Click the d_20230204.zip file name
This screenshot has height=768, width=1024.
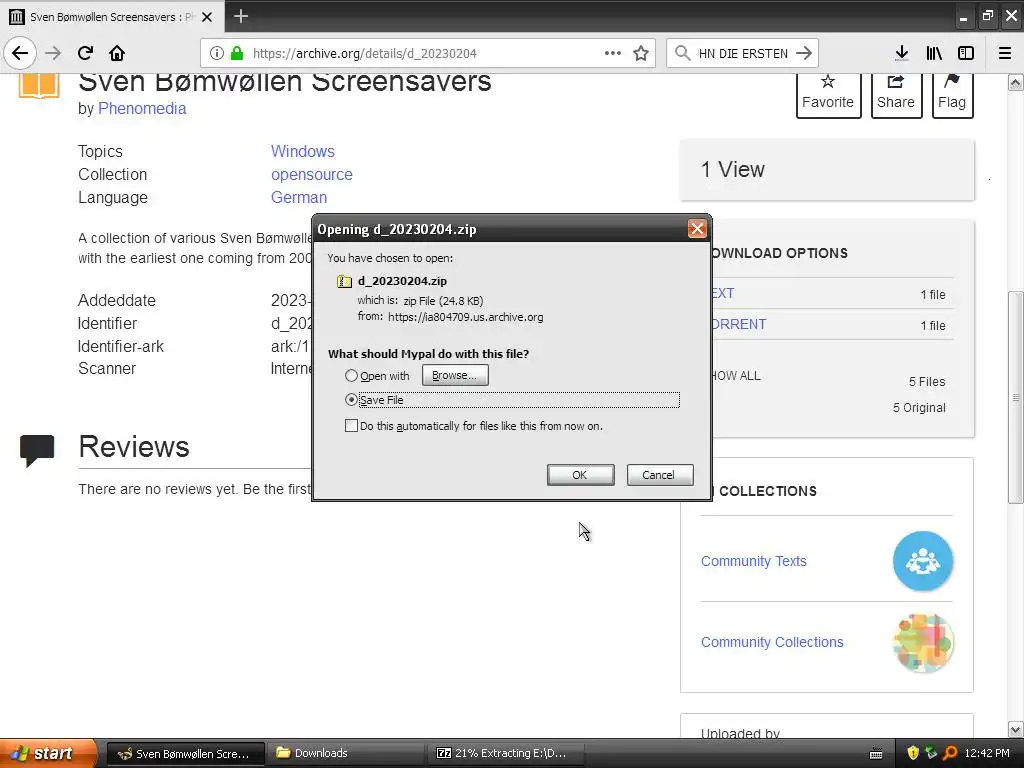coord(402,281)
